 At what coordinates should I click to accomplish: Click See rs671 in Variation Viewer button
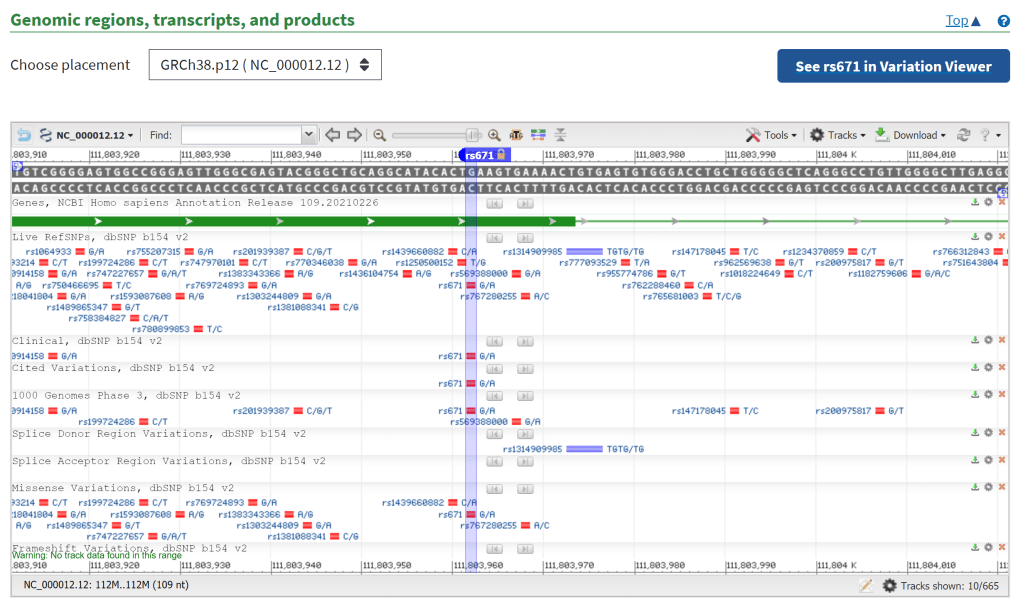click(893, 66)
